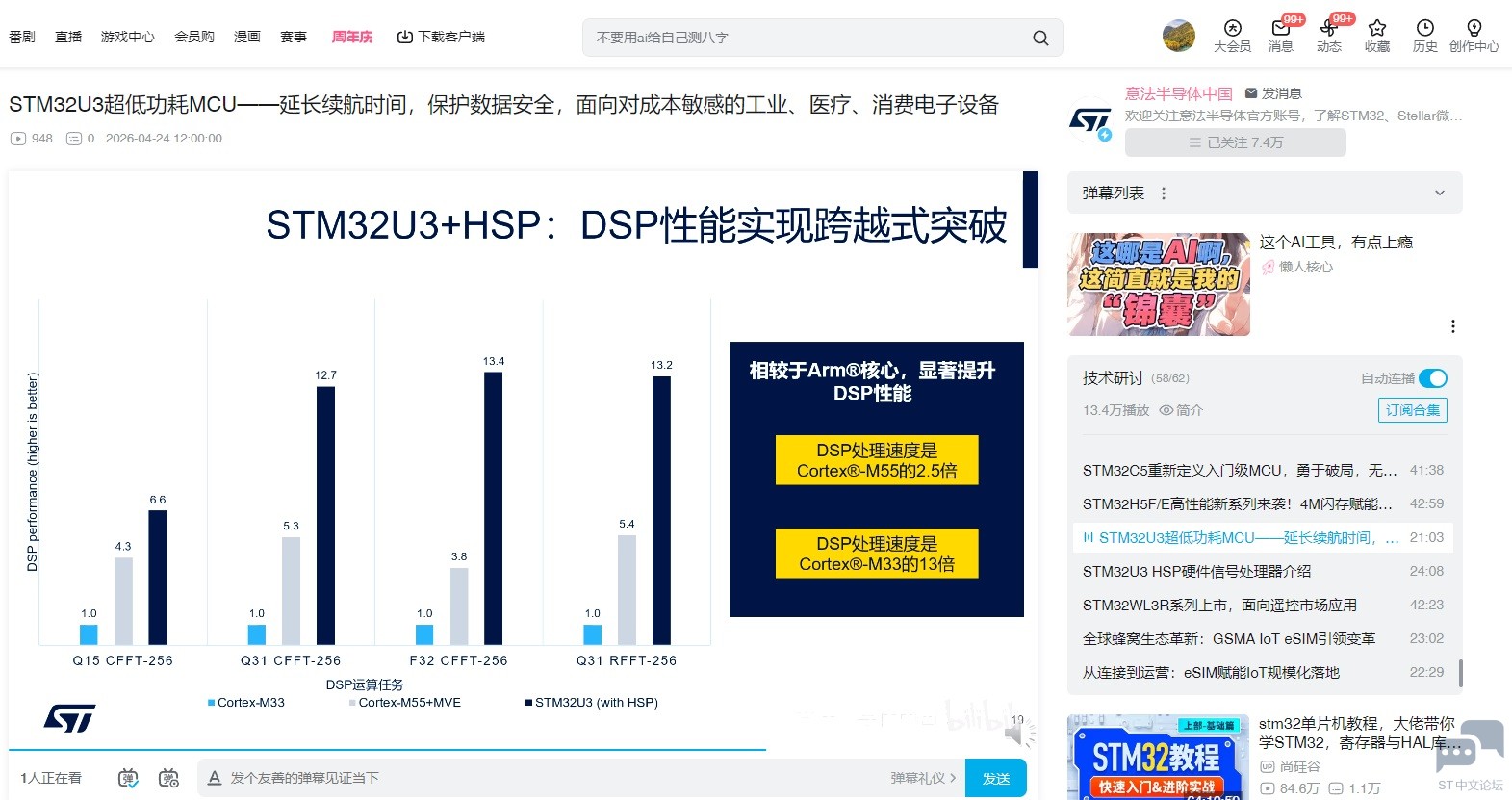Open the 这哪是AI啊 video thumbnail
The width and height of the screenshot is (1512, 800).
[x=1159, y=284]
